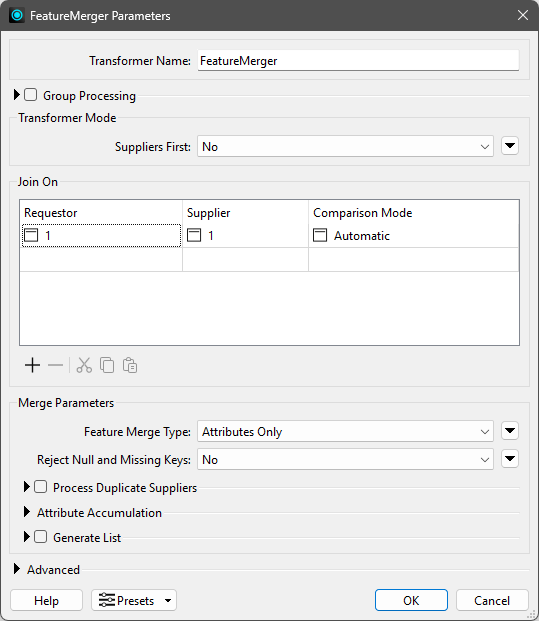Open the Suppliers First dropdown
The height and width of the screenshot is (621, 539).
tap(345, 147)
